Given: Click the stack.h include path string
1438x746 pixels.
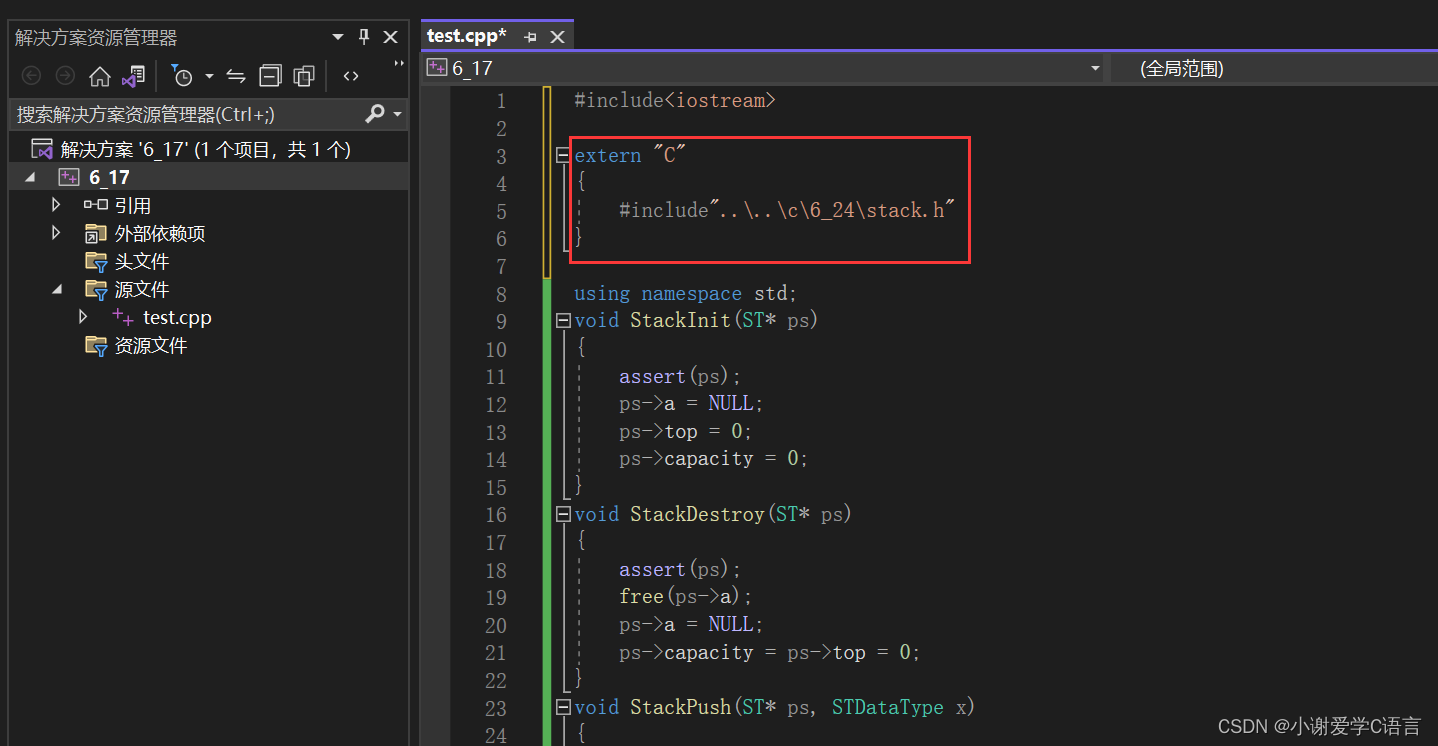Looking at the screenshot, I should click(x=832, y=210).
